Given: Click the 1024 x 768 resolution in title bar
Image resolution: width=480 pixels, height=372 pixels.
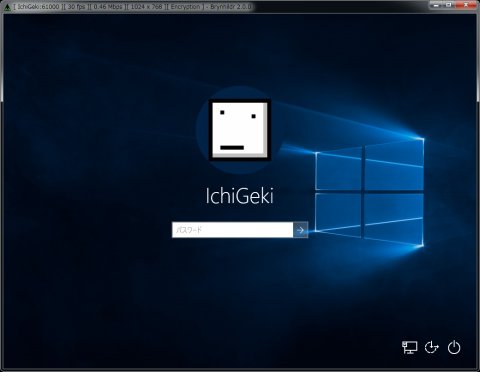Looking at the screenshot, I should point(146,7).
